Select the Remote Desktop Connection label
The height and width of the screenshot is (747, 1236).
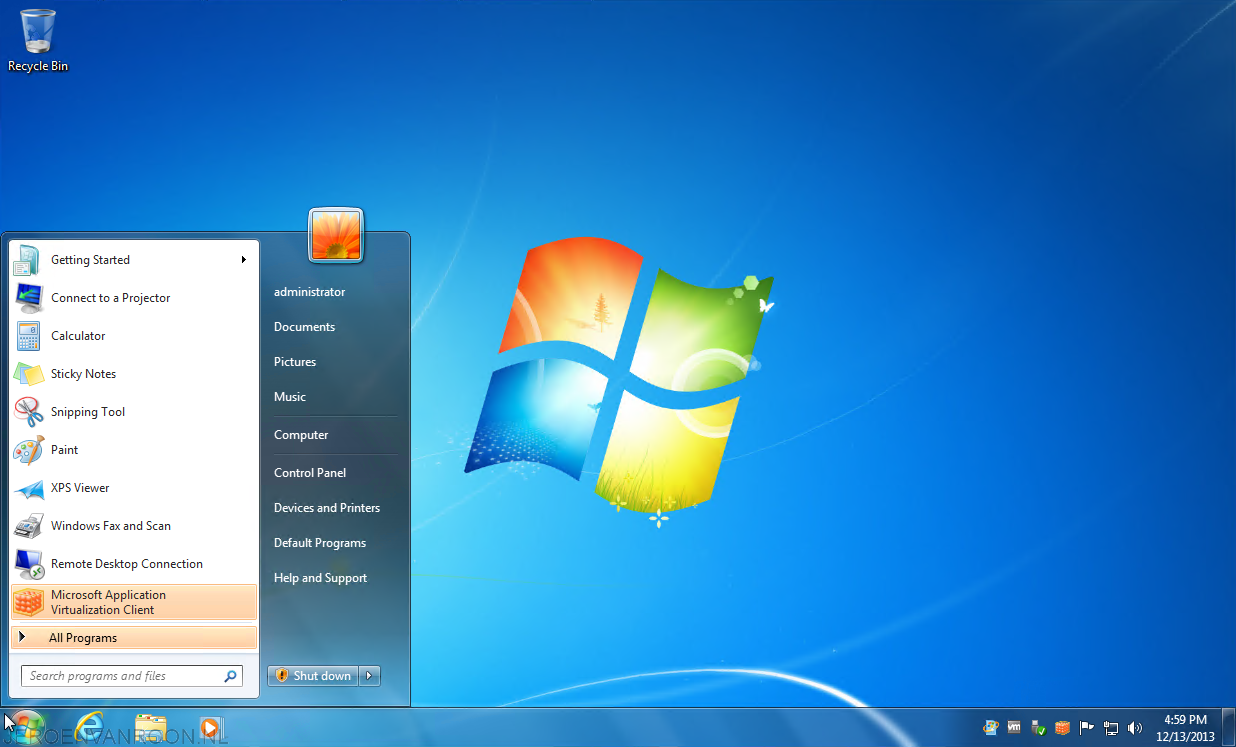(127, 564)
